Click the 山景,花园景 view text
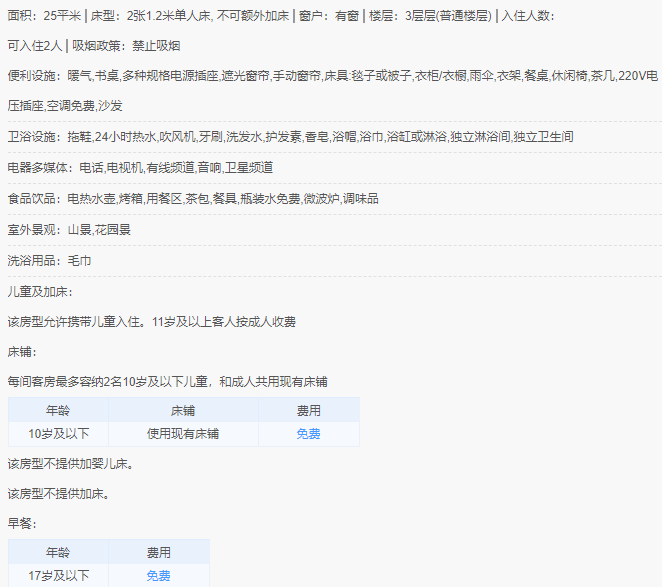662x587 pixels. [x=99, y=230]
